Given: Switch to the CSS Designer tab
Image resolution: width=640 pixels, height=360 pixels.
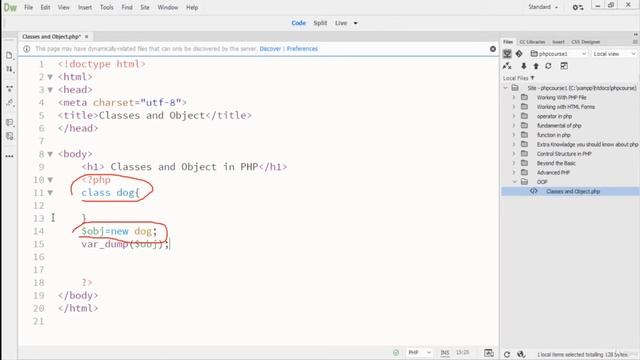Looking at the screenshot, I should [x=585, y=42].
